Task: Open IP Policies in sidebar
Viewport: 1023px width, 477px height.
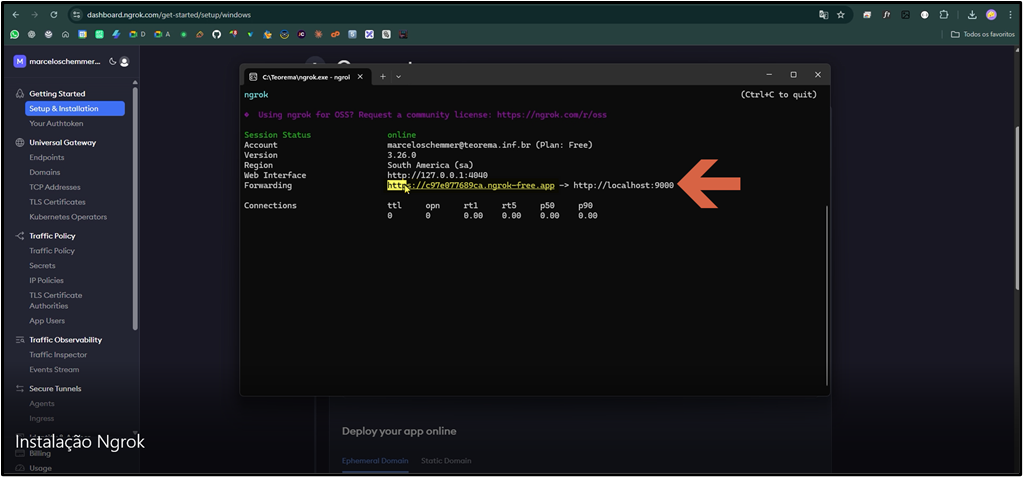Action: click(46, 281)
